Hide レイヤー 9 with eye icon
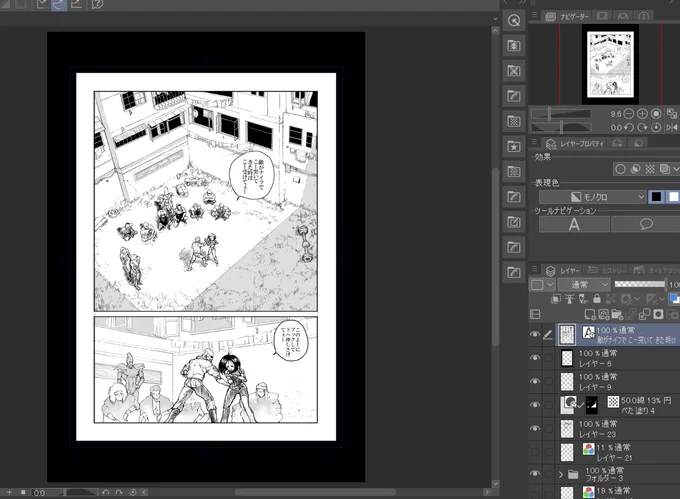 535,381
